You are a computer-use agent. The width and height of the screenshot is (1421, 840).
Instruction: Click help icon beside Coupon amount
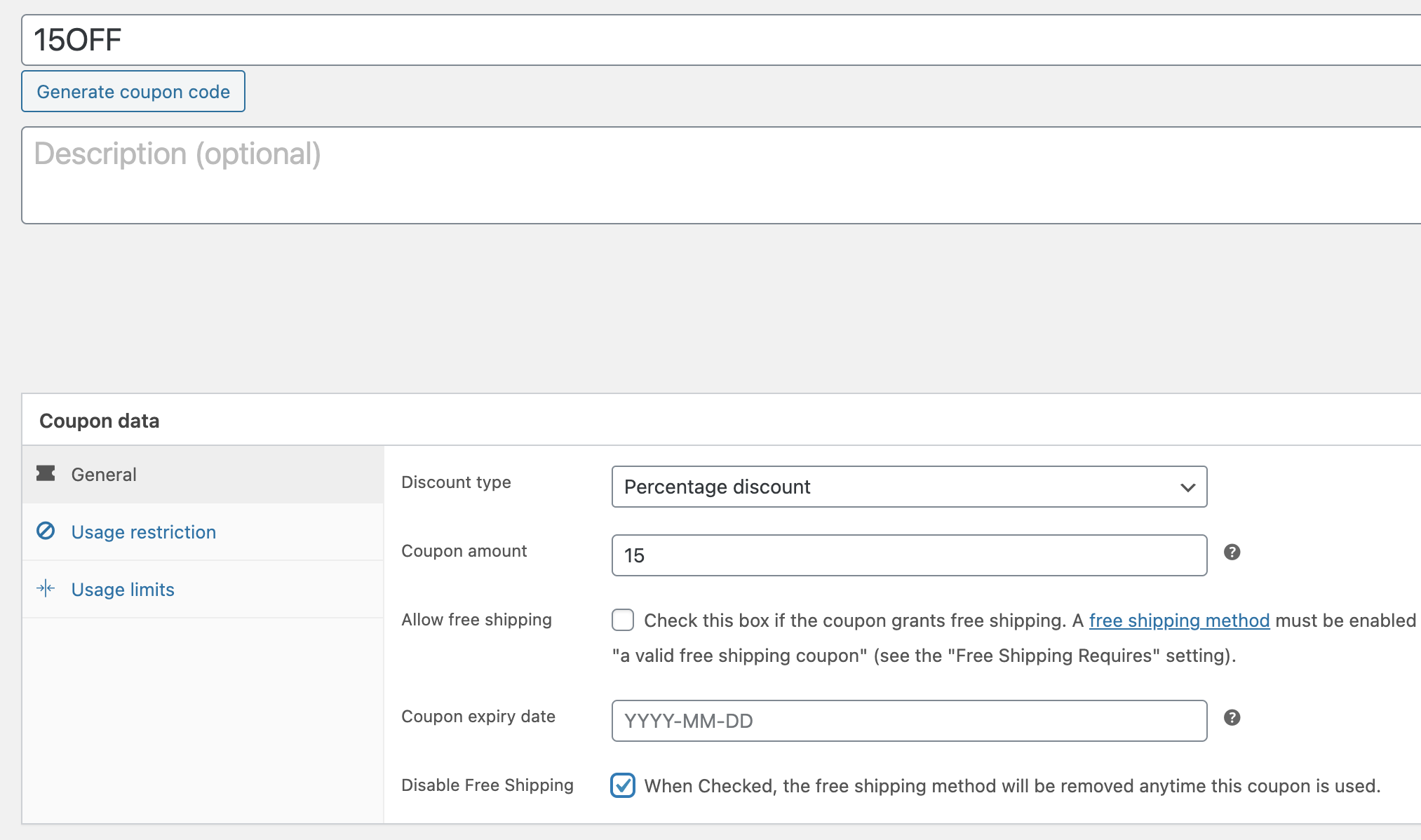coord(1232,553)
